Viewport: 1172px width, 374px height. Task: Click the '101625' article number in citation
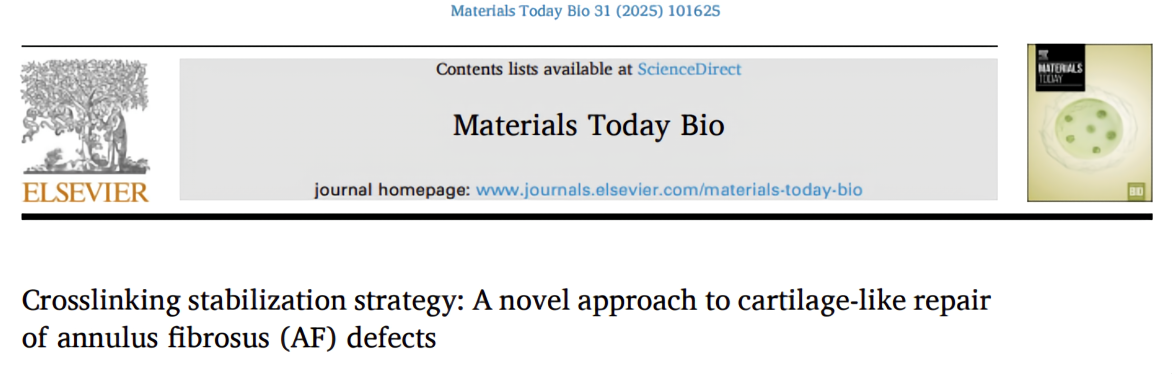[694, 12]
